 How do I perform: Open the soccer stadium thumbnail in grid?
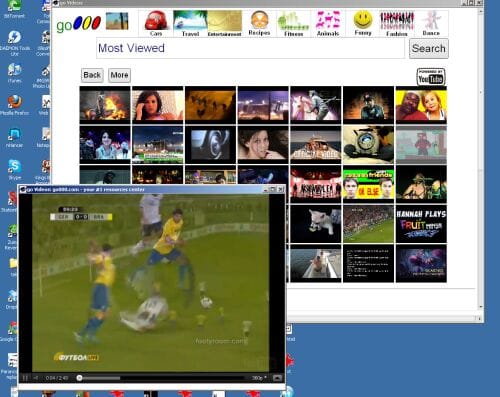[368, 224]
